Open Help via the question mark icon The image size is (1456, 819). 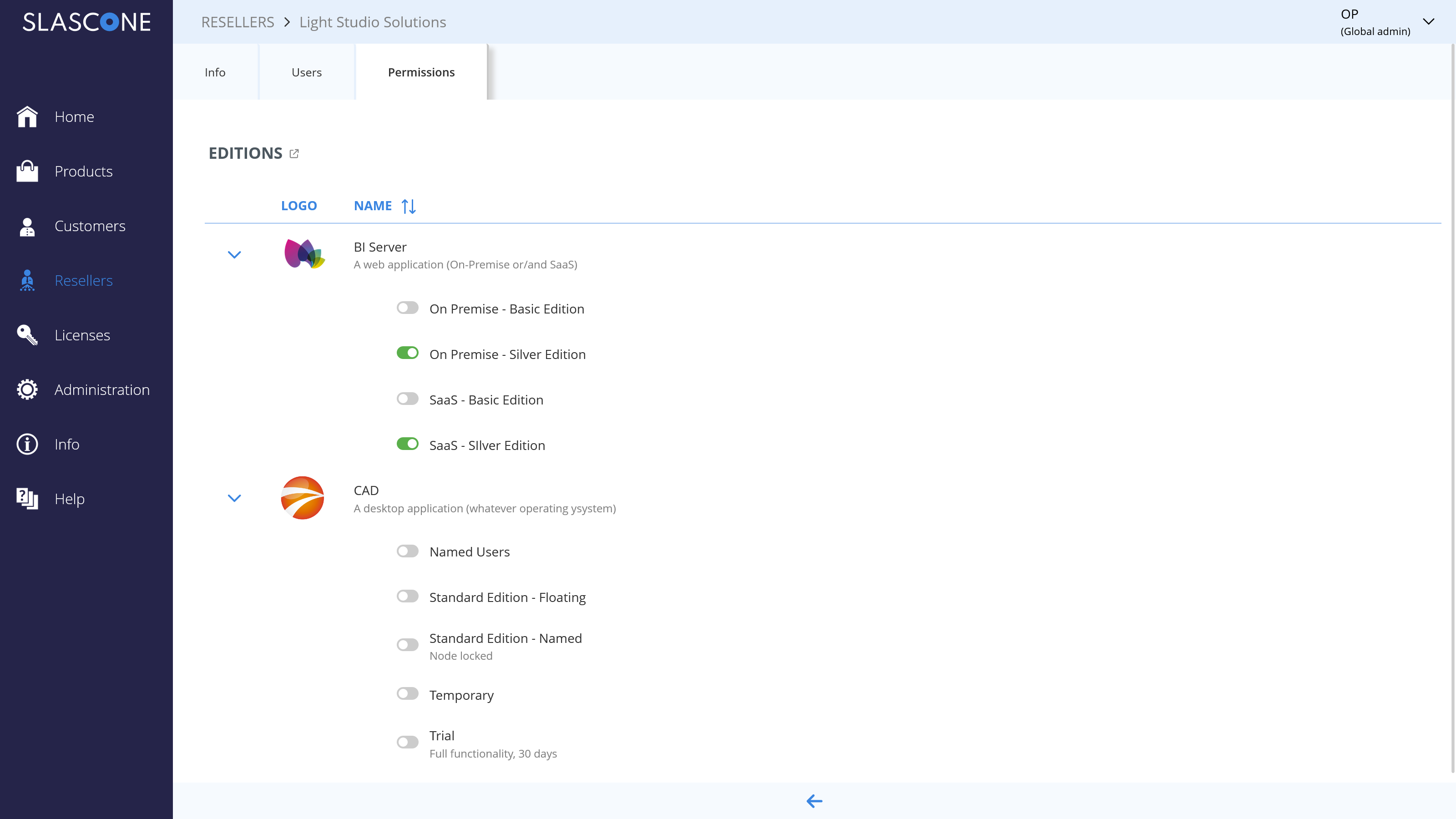pos(27,499)
